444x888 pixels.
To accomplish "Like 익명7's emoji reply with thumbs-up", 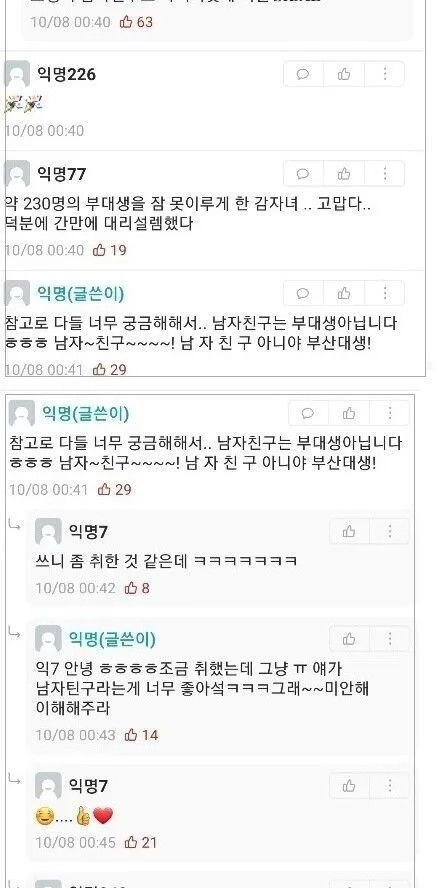I will tap(349, 785).
